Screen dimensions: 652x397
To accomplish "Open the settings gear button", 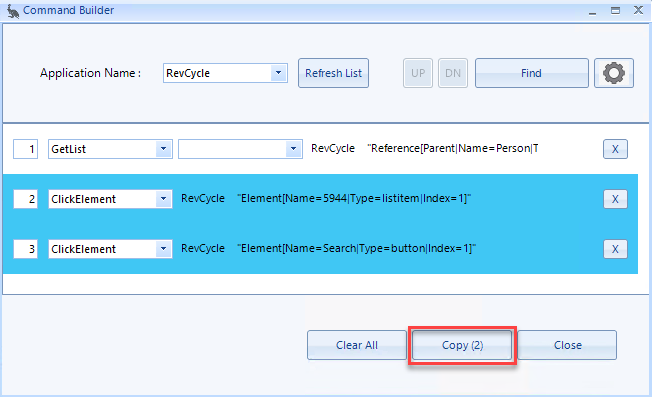I will [x=614, y=73].
